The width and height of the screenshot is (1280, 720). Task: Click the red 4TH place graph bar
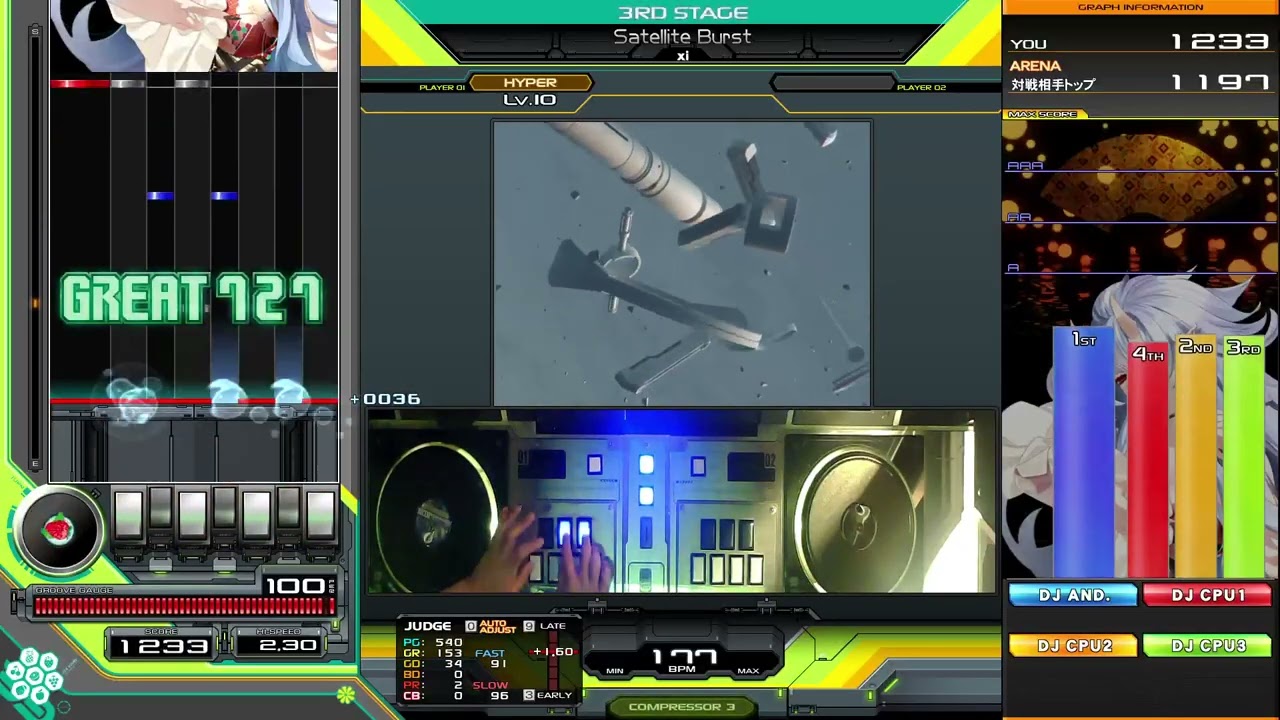1147,460
